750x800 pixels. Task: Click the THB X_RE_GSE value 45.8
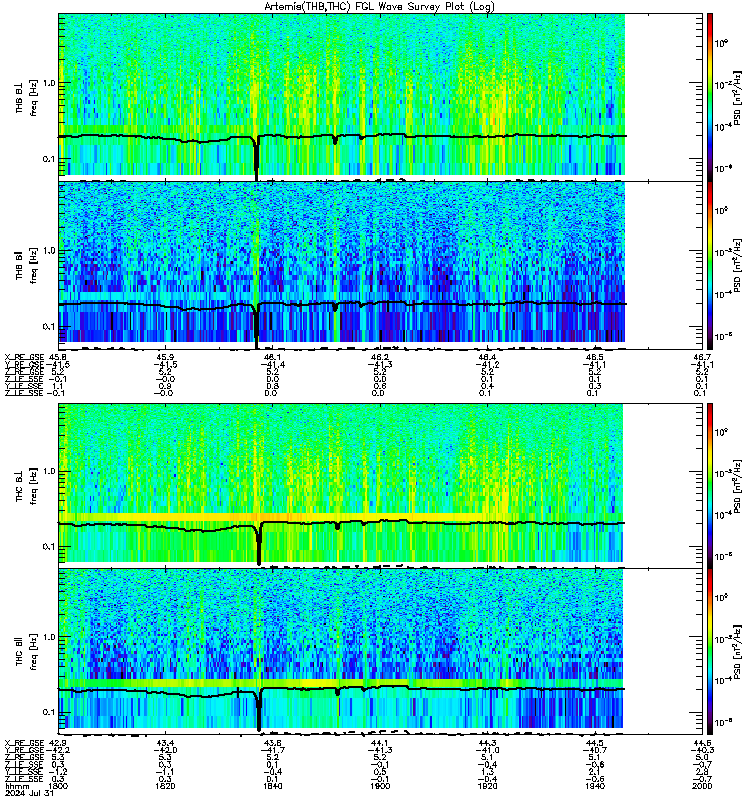tap(57, 357)
